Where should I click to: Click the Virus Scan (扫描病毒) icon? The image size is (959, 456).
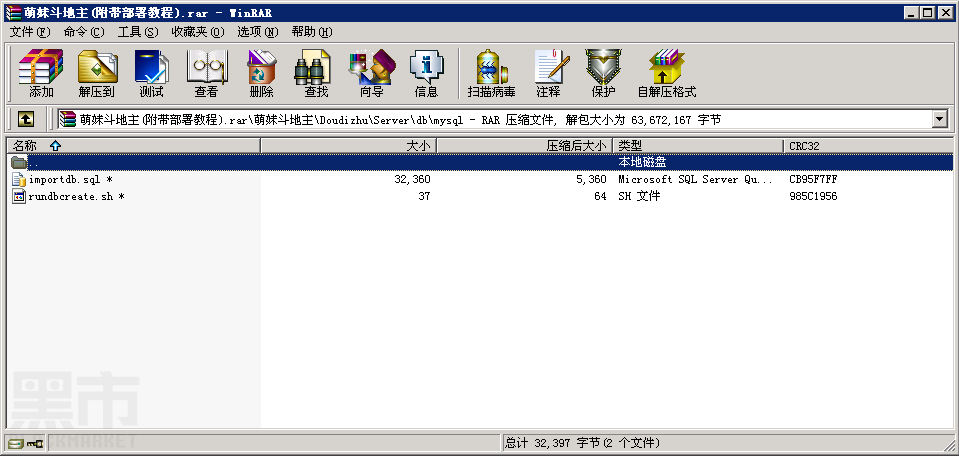[491, 73]
